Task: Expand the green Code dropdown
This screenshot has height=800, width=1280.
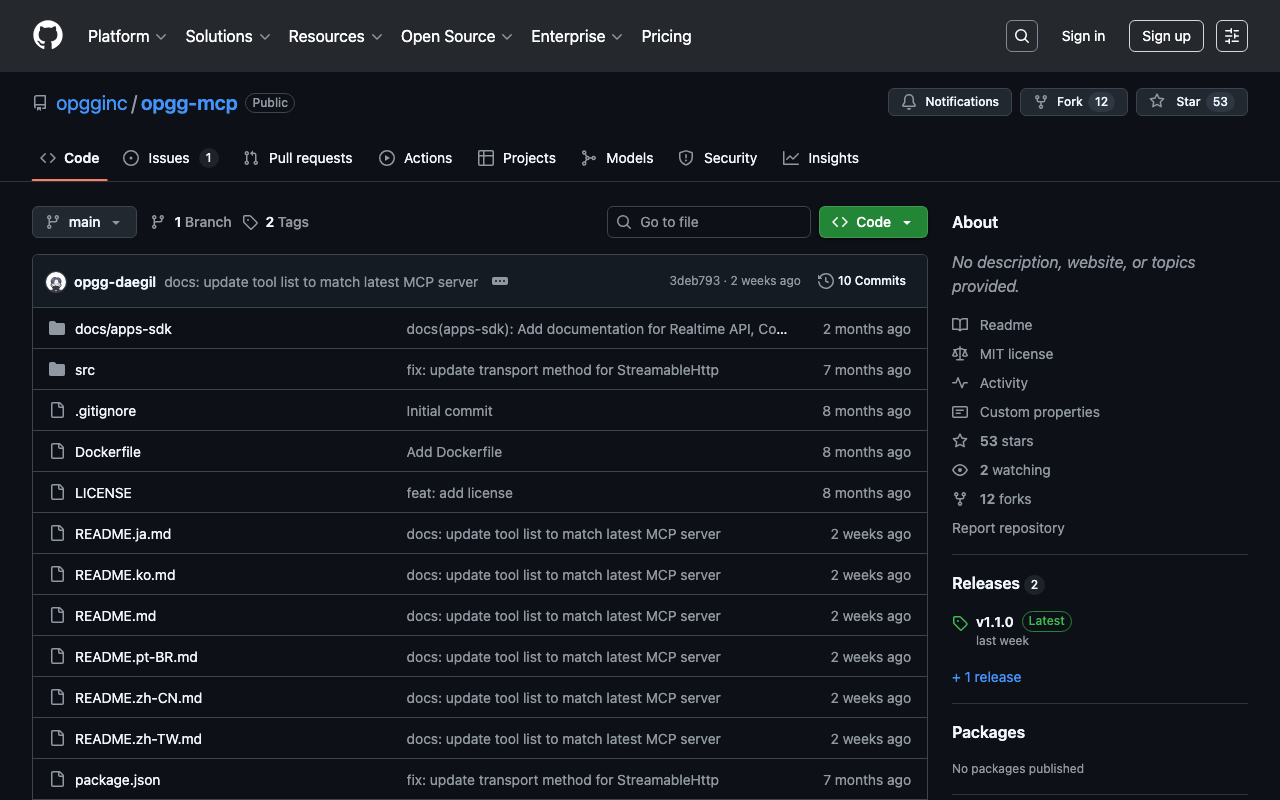Action: tap(872, 222)
